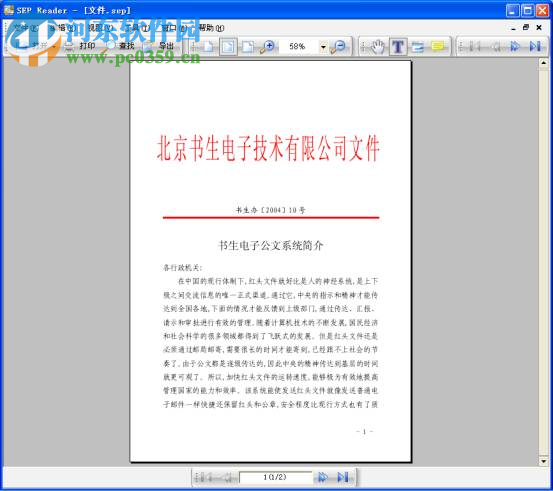The image size is (553, 491).
Task: Select the third page-layout view icon
Action: click(x=248, y=47)
